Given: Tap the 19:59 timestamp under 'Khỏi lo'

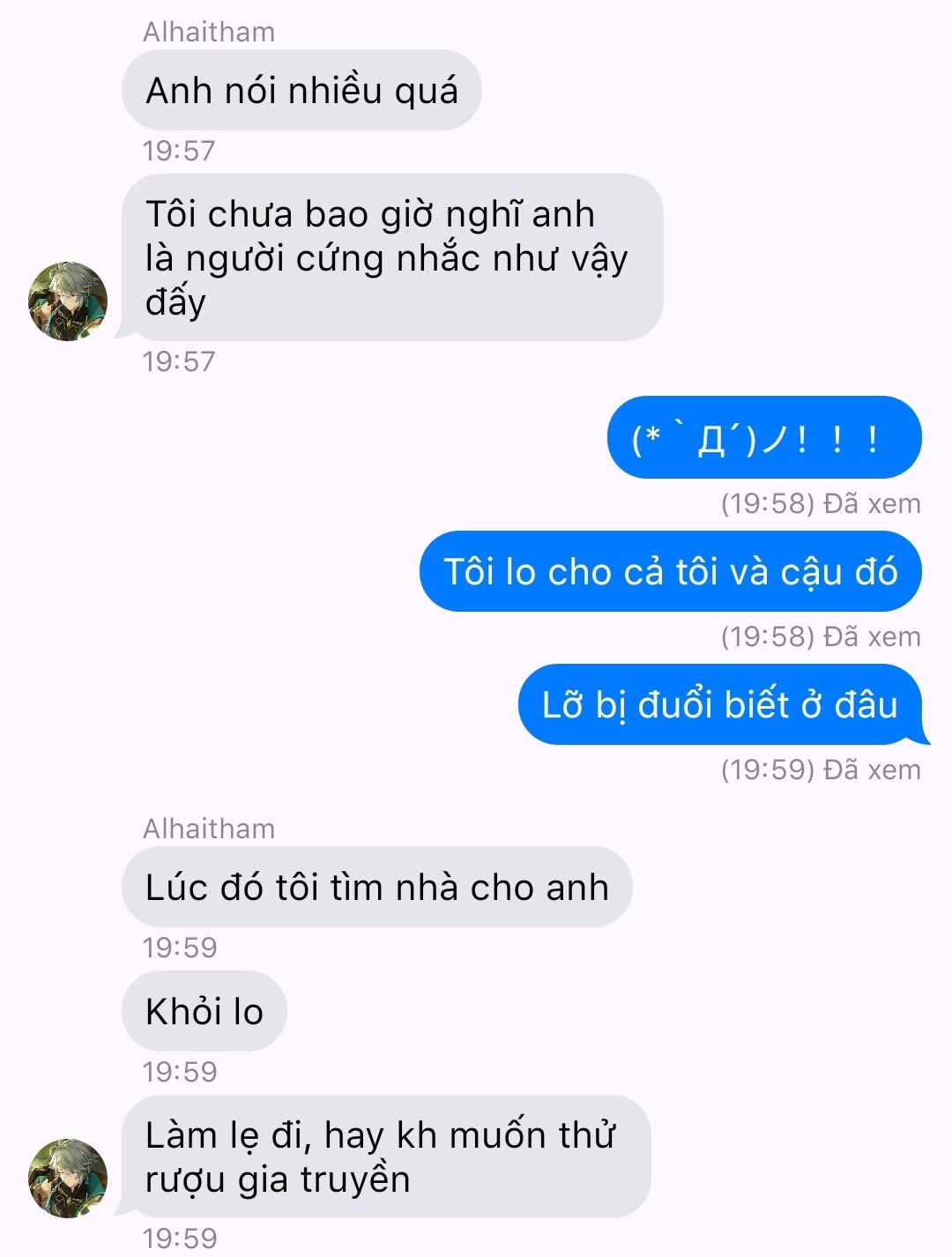Looking at the screenshot, I should (x=179, y=1071).
